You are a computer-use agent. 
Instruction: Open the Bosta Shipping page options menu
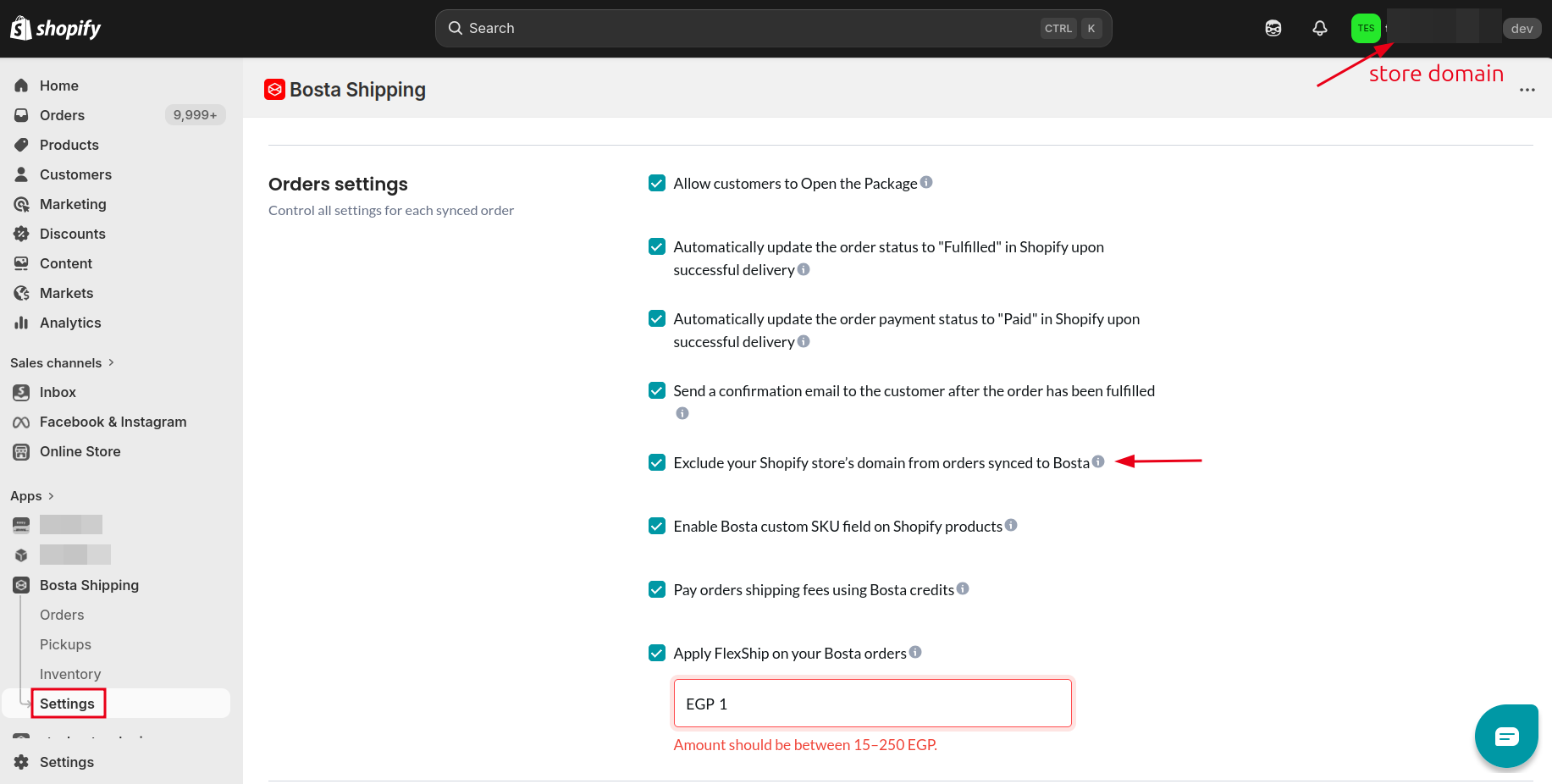point(1527,90)
